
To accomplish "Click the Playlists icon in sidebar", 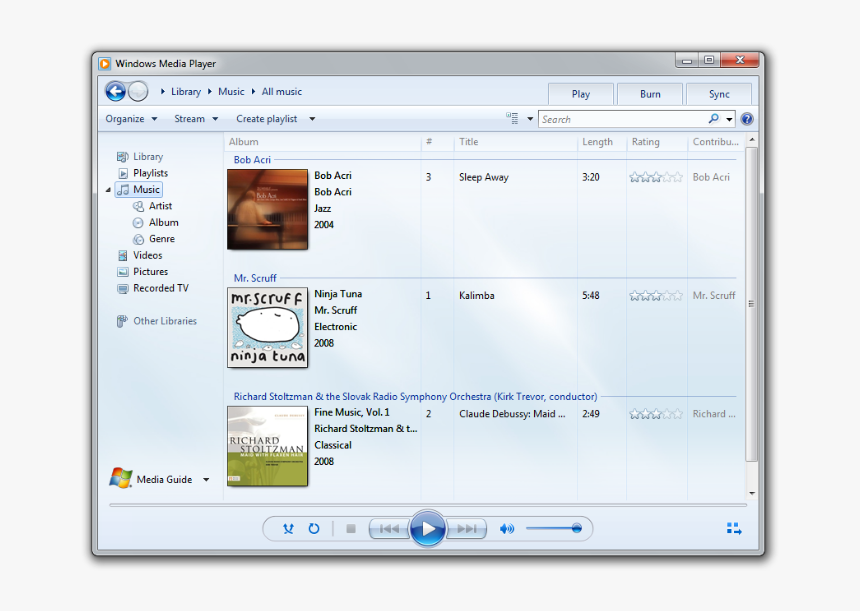I will (123, 173).
